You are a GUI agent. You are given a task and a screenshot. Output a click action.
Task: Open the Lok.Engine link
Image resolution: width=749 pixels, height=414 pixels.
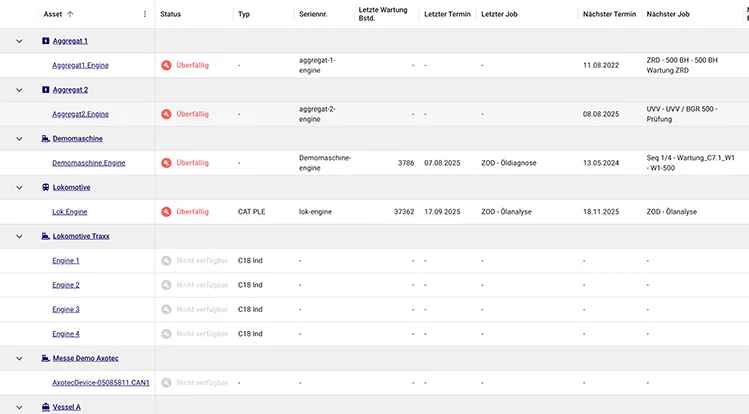point(69,212)
